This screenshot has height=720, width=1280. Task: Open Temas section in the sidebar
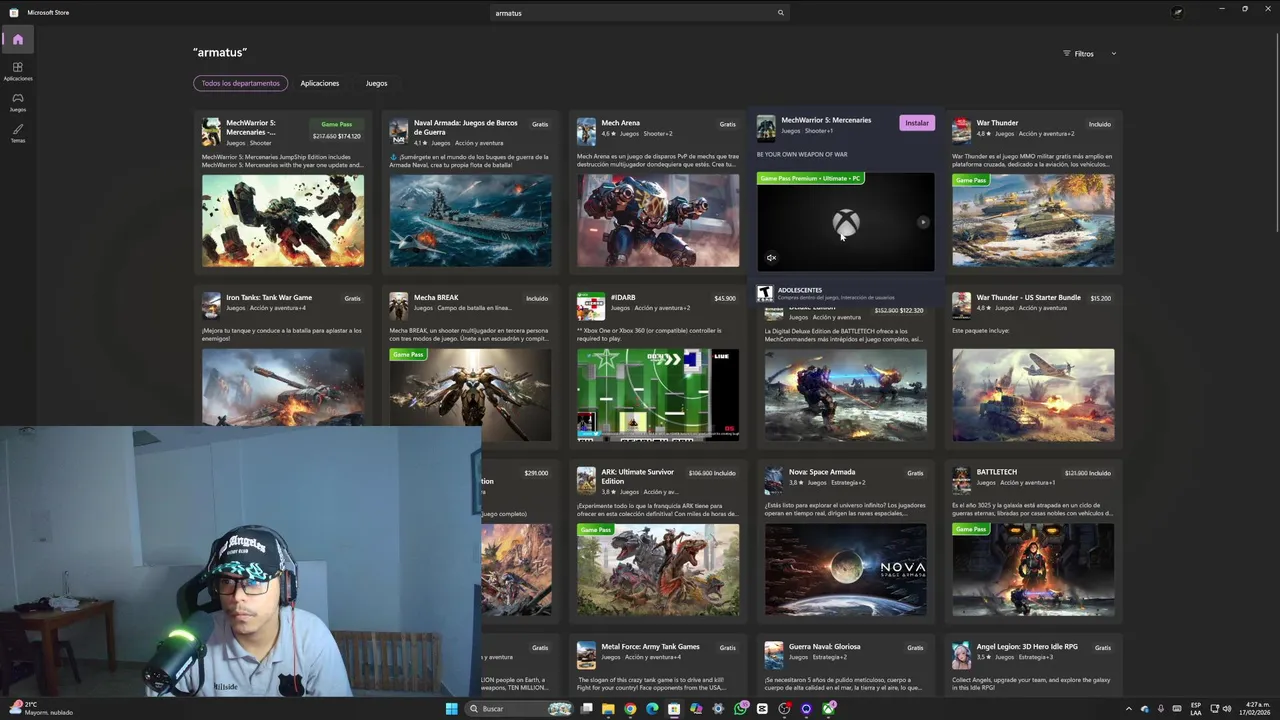click(x=17, y=133)
